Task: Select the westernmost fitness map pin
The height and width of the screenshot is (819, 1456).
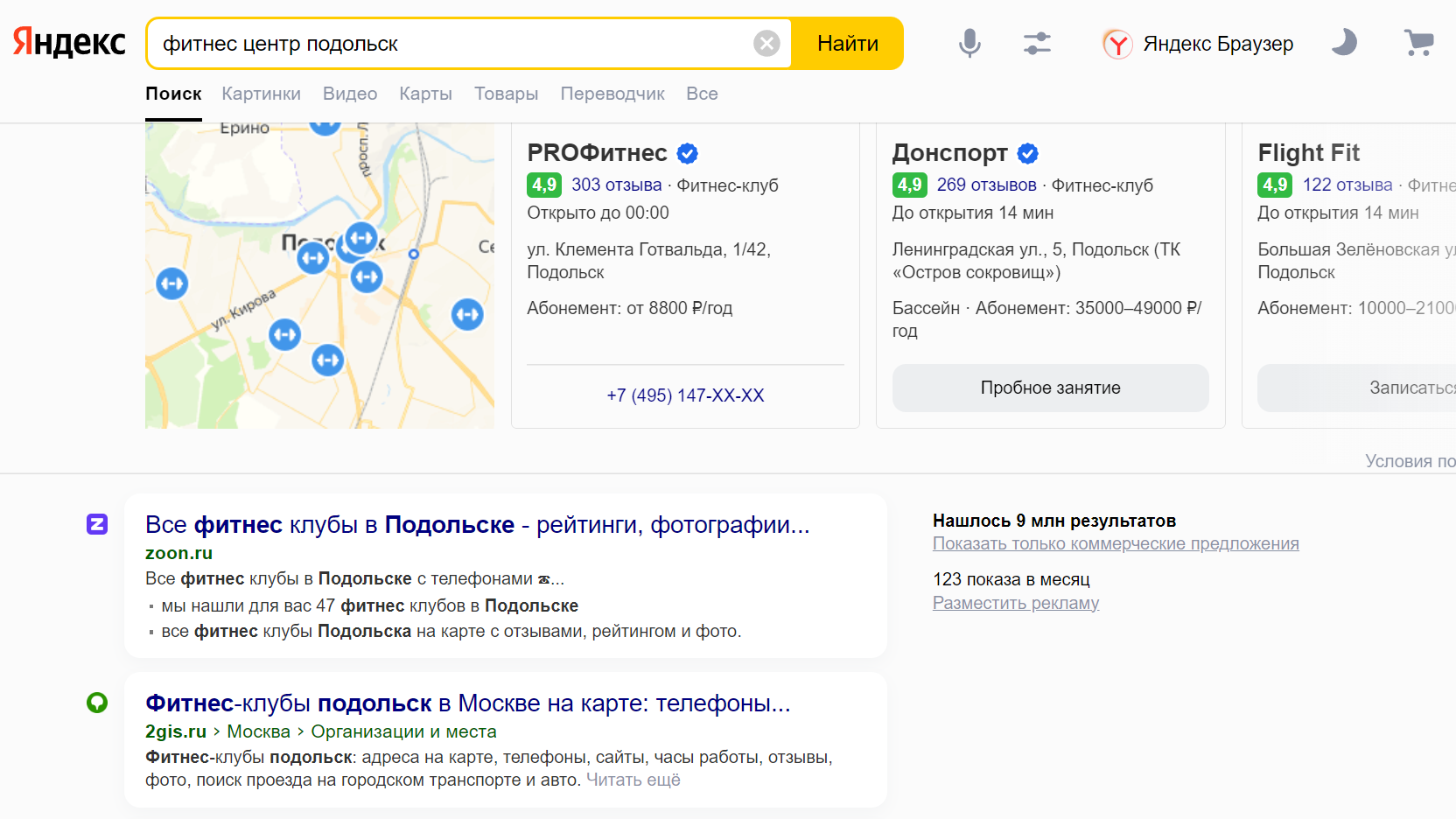Action: pos(171,283)
